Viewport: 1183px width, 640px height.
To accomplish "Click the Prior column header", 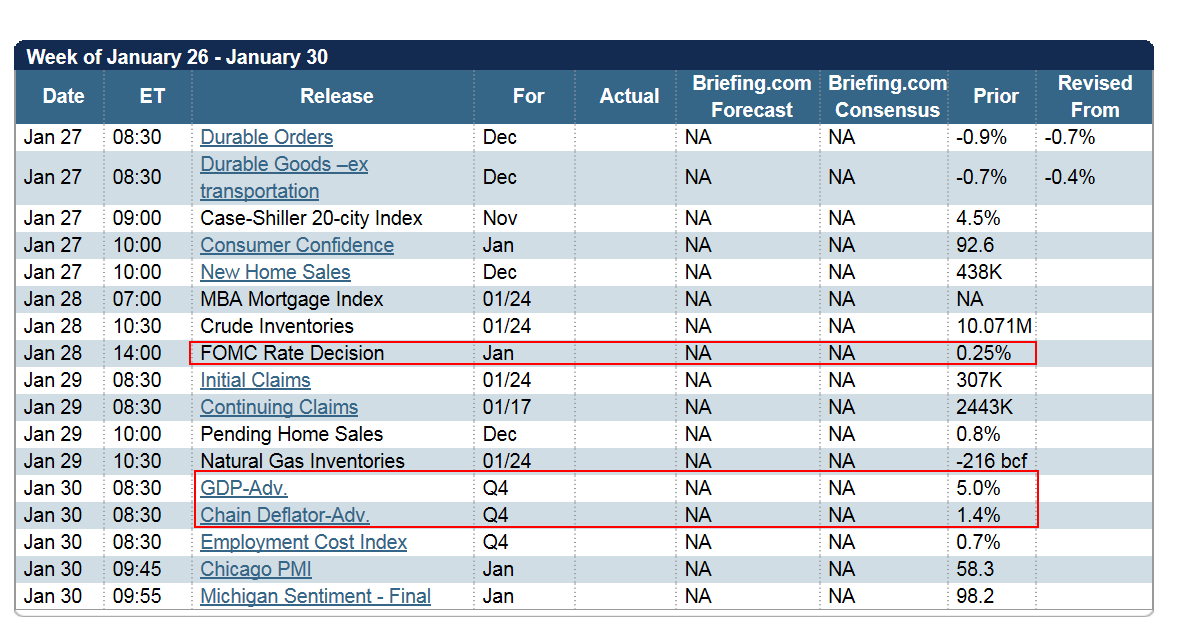I will 996,96.
